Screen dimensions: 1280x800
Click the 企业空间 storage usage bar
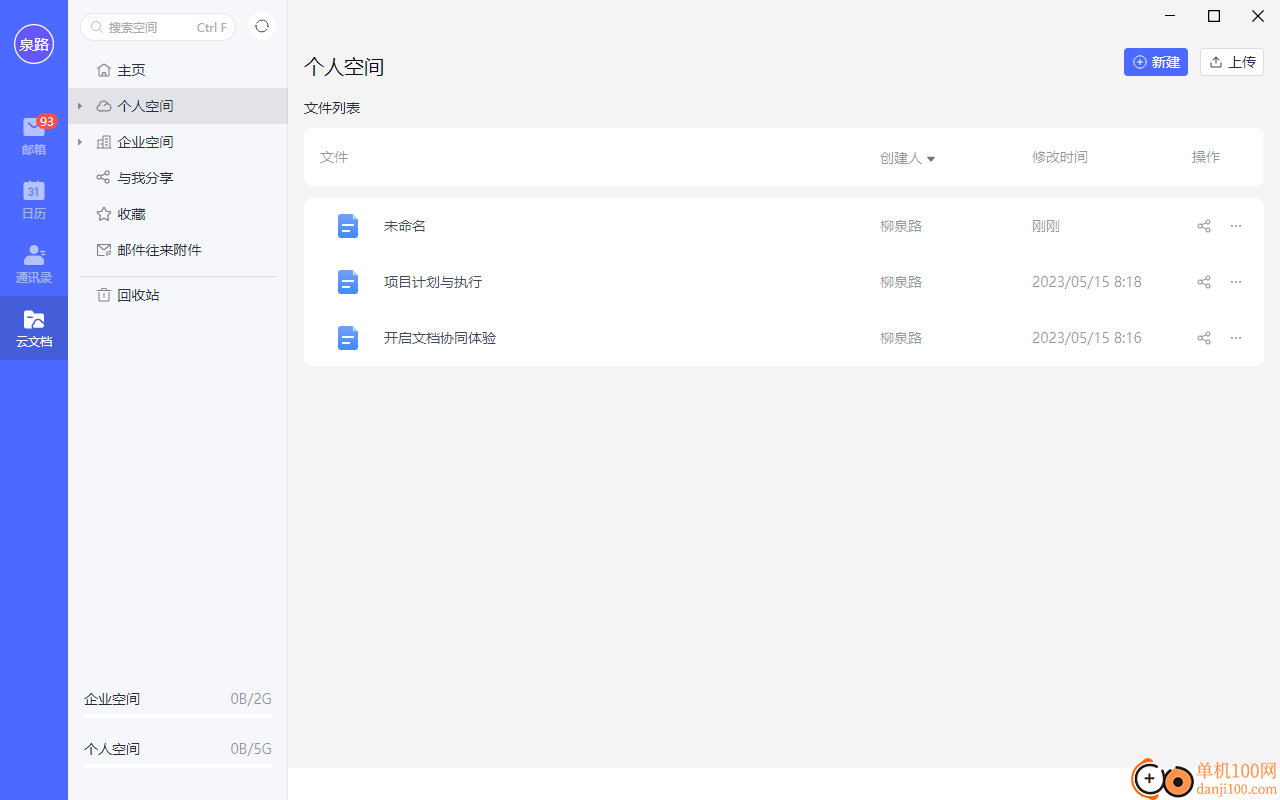pos(178,716)
